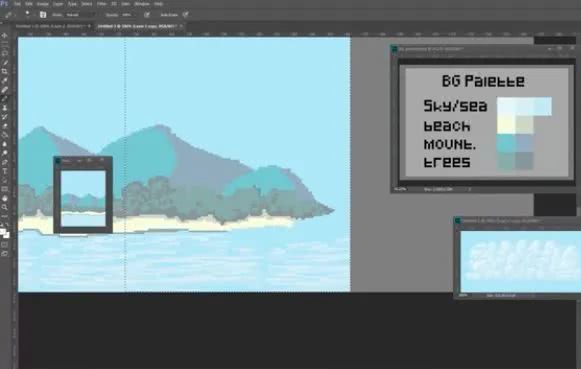Select the Dodge tool
Screen dimensions: 581x369
pos(5,153)
